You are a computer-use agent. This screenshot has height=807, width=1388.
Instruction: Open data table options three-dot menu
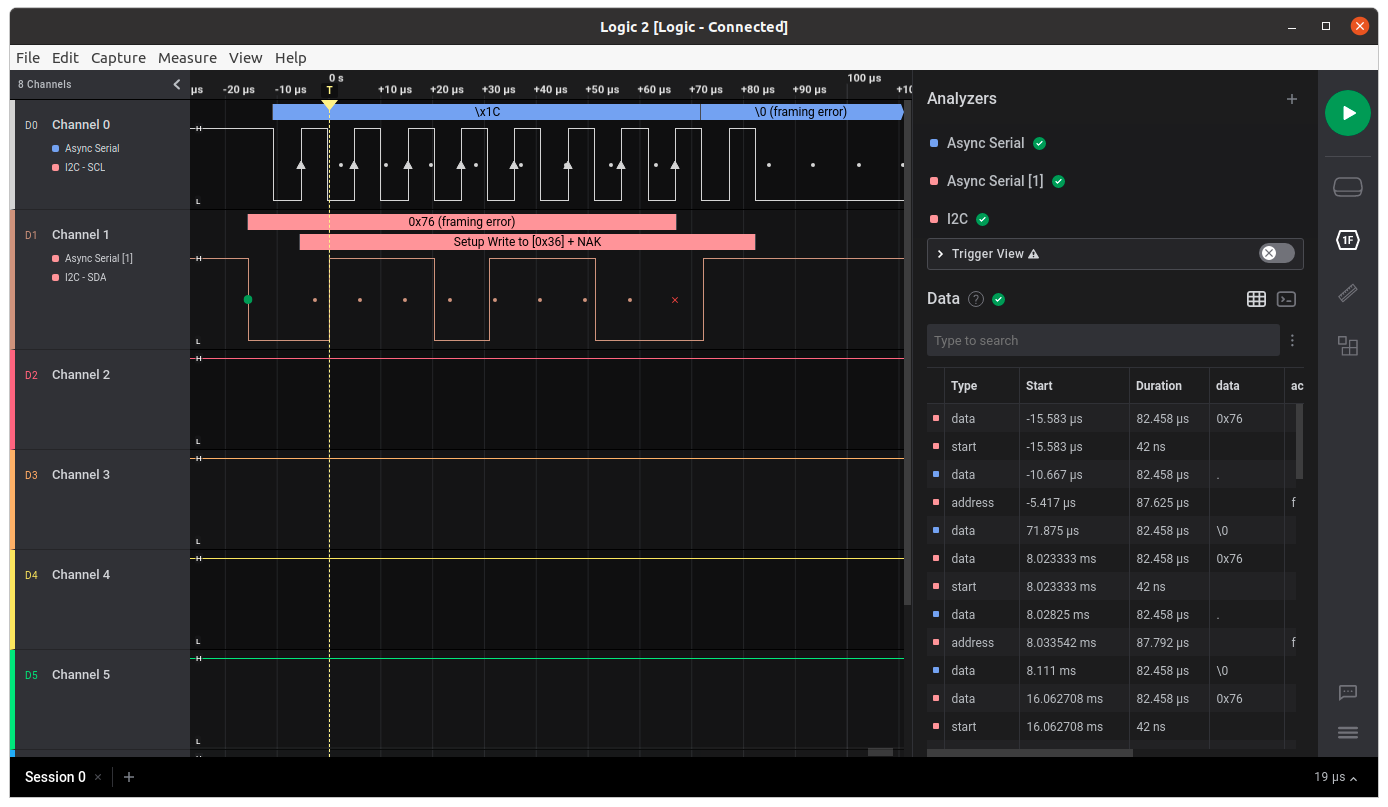click(x=1292, y=341)
